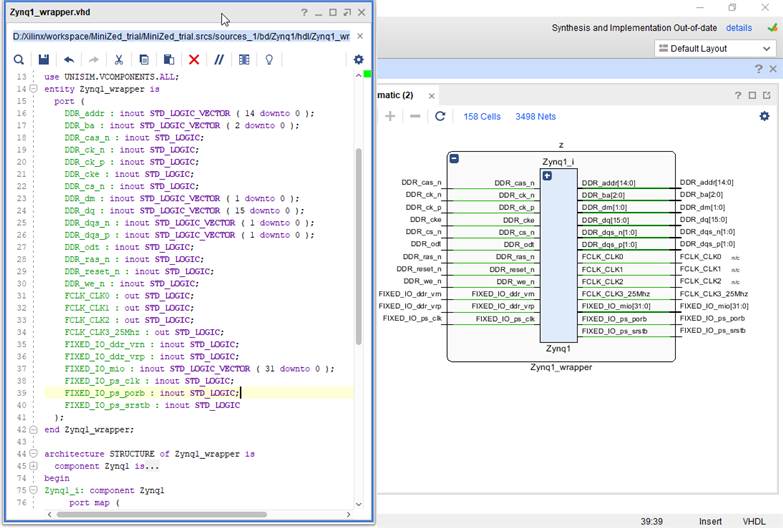783x528 pixels.
Task: Toggle line comments with slash icon
Action: tap(219, 60)
